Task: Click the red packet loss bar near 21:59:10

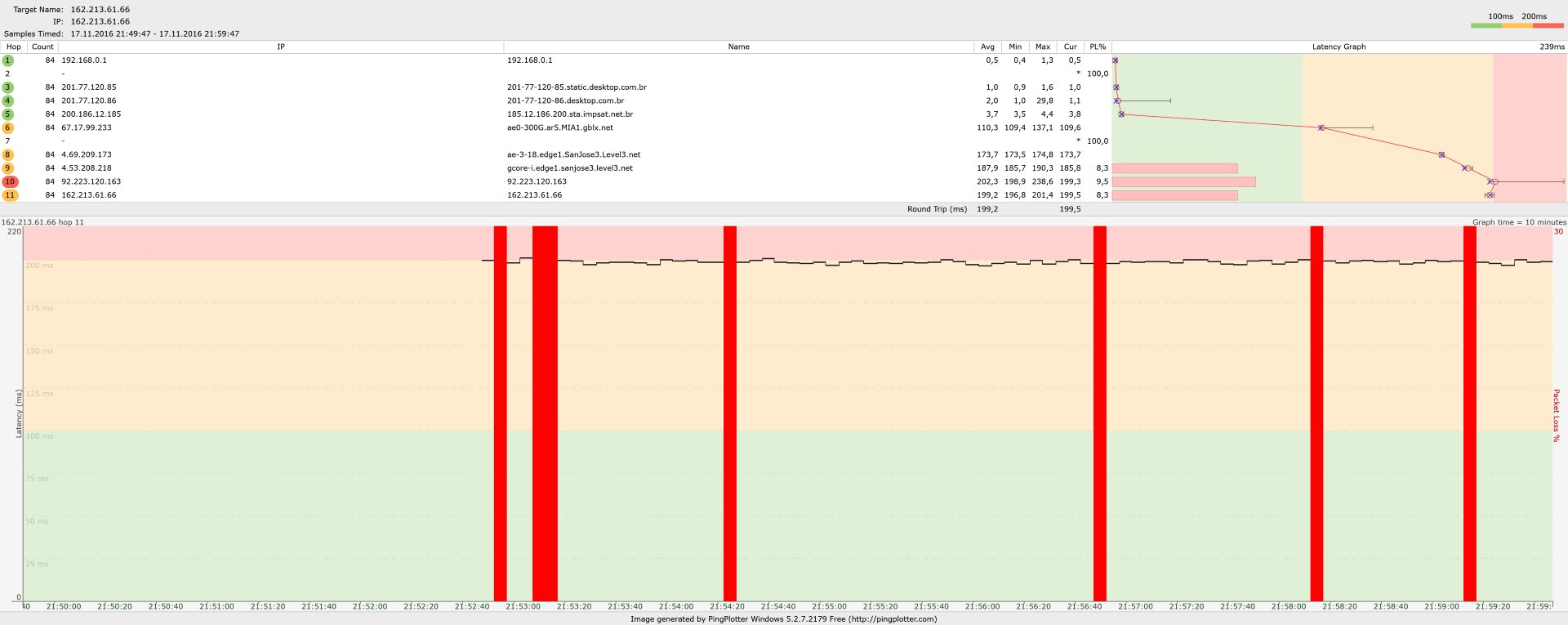Action: click(x=1470, y=413)
